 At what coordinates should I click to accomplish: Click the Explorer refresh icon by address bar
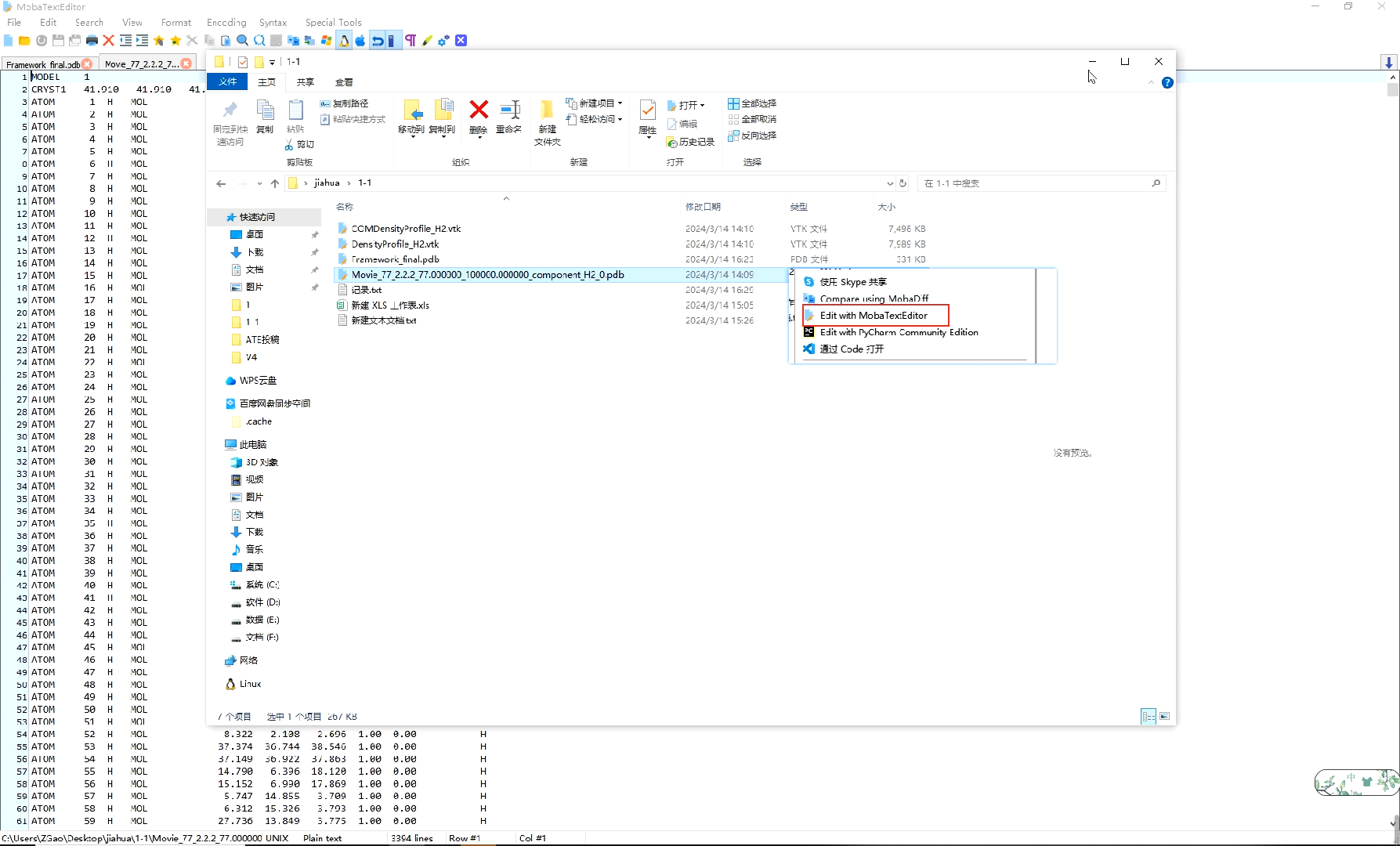[903, 183]
